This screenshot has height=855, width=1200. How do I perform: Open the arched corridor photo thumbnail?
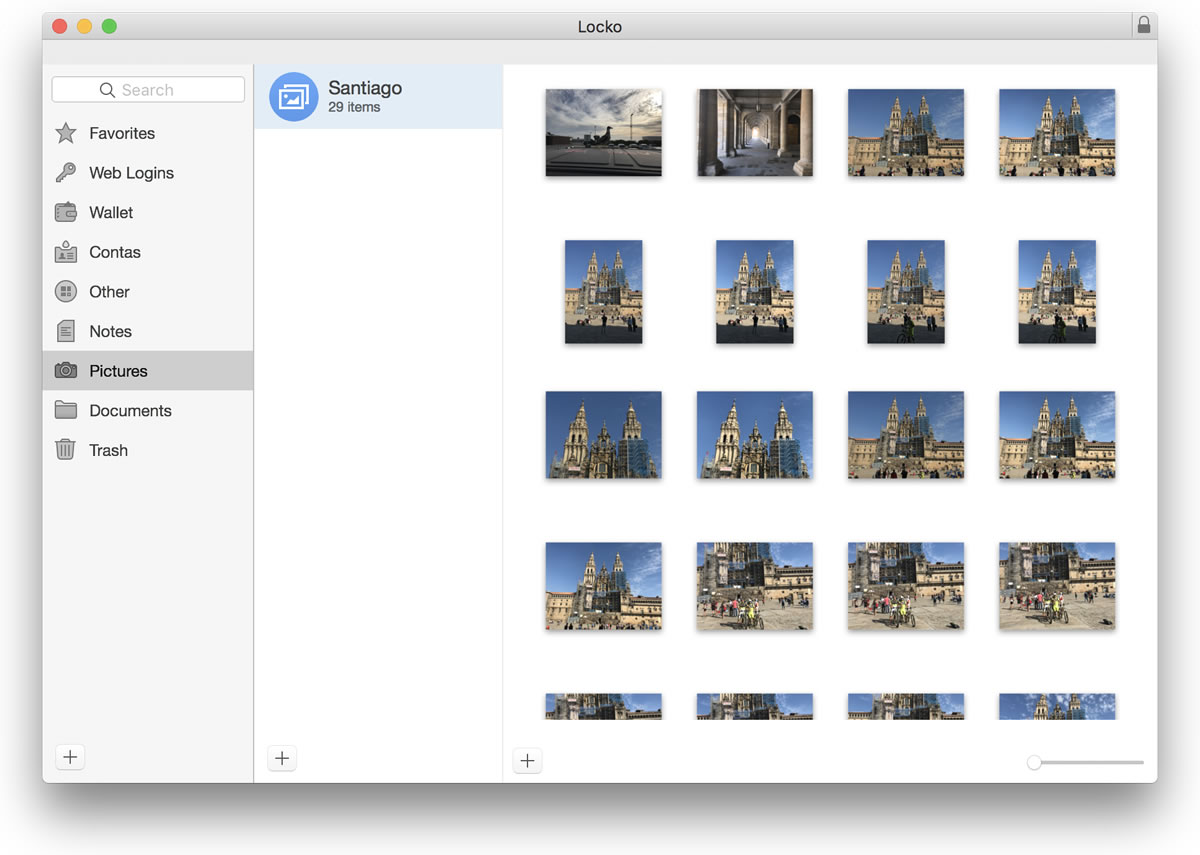pyautogui.click(x=754, y=132)
